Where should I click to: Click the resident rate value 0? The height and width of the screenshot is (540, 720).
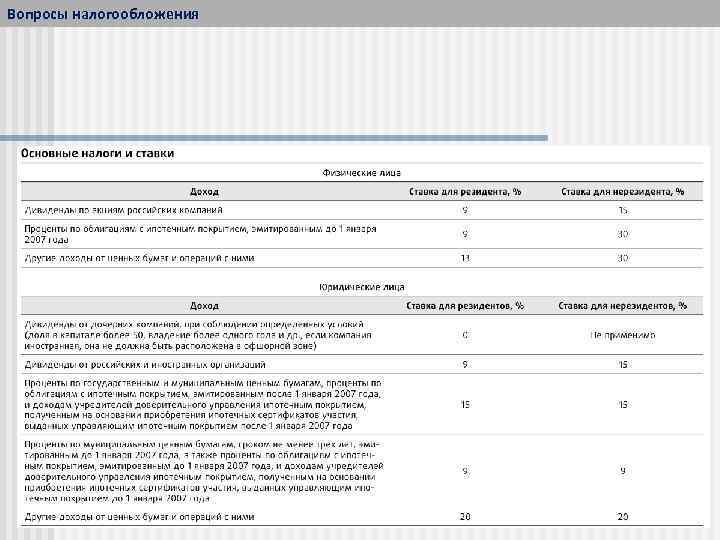click(x=465, y=335)
